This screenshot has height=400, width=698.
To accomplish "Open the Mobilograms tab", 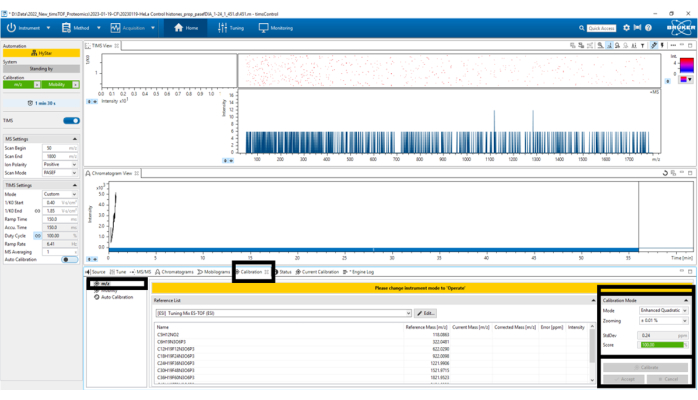I will point(214,272).
